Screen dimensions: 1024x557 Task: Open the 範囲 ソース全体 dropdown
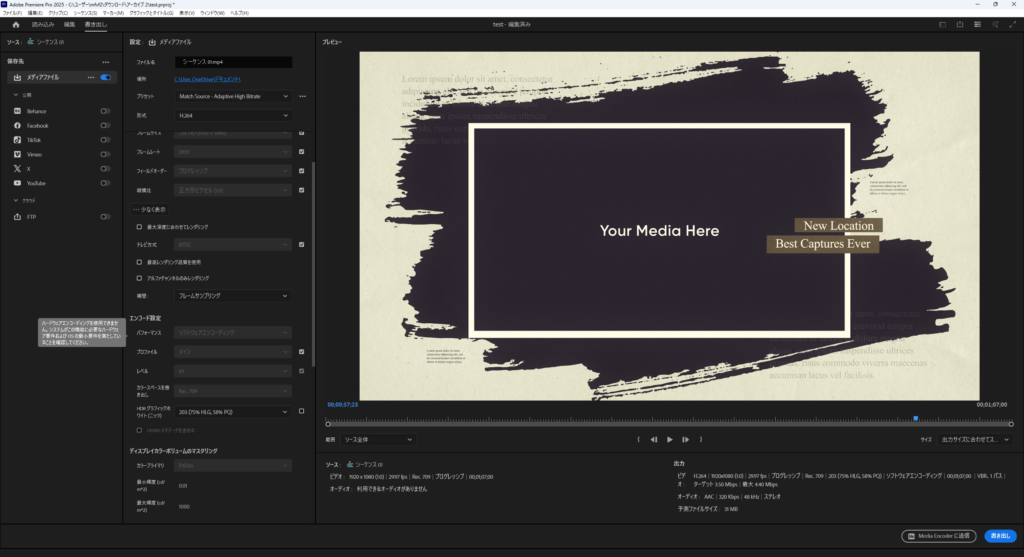tap(377, 439)
